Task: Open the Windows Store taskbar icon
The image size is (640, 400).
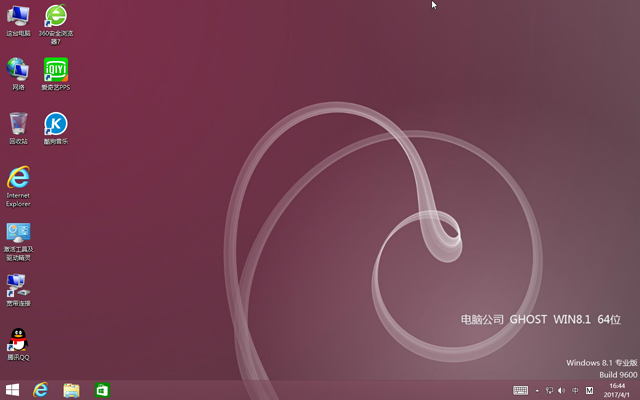Action: (102, 389)
